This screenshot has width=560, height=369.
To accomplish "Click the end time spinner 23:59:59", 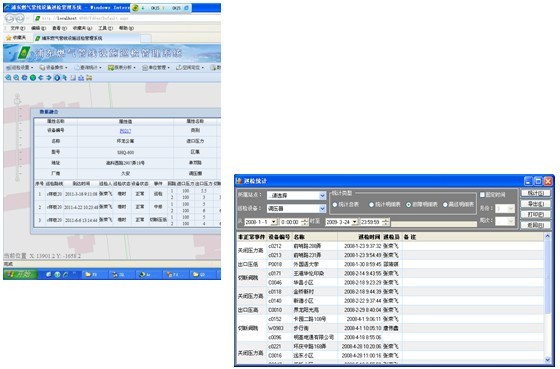I will point(385,222).
